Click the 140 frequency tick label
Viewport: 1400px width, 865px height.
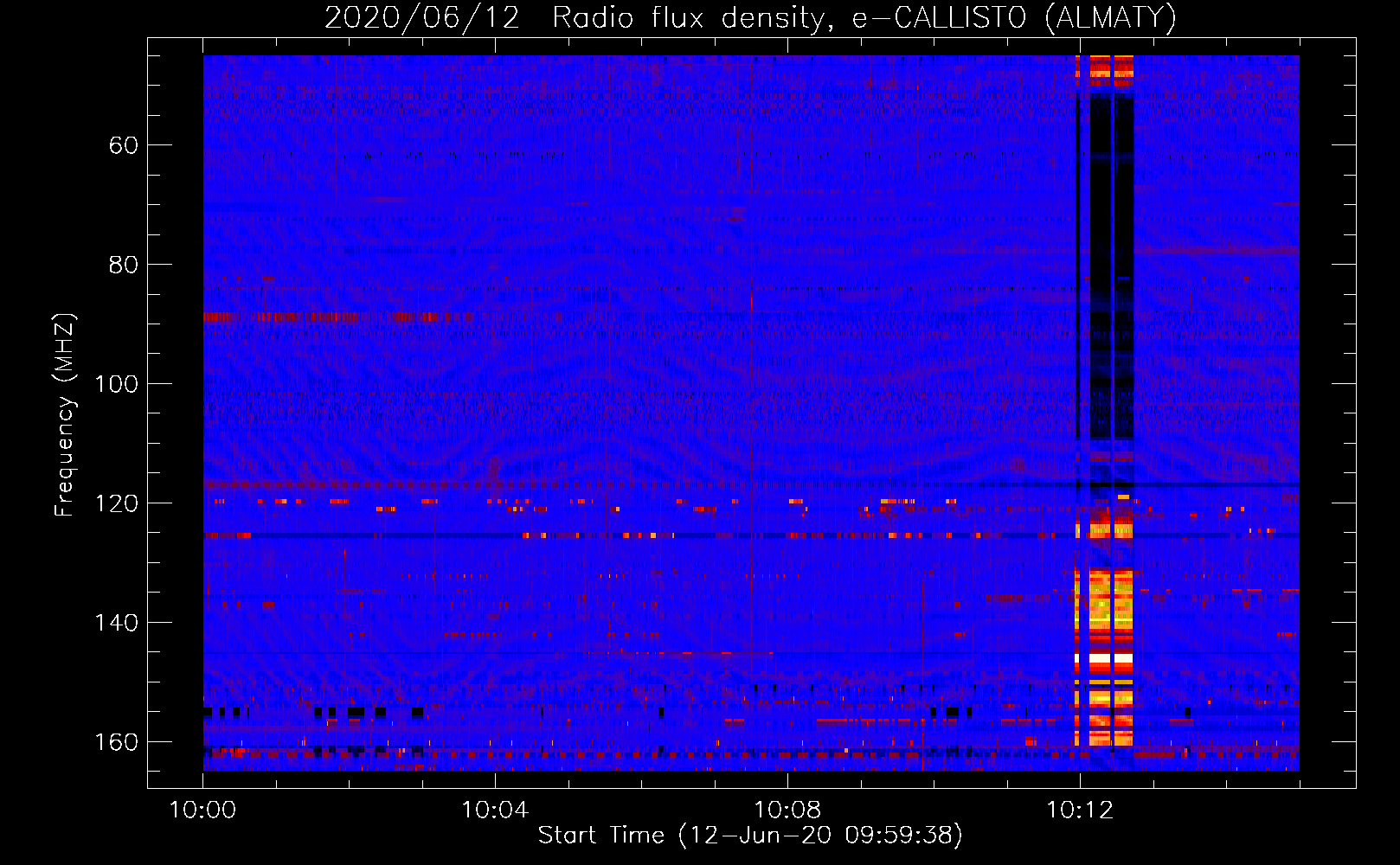[x=116, y=622]
